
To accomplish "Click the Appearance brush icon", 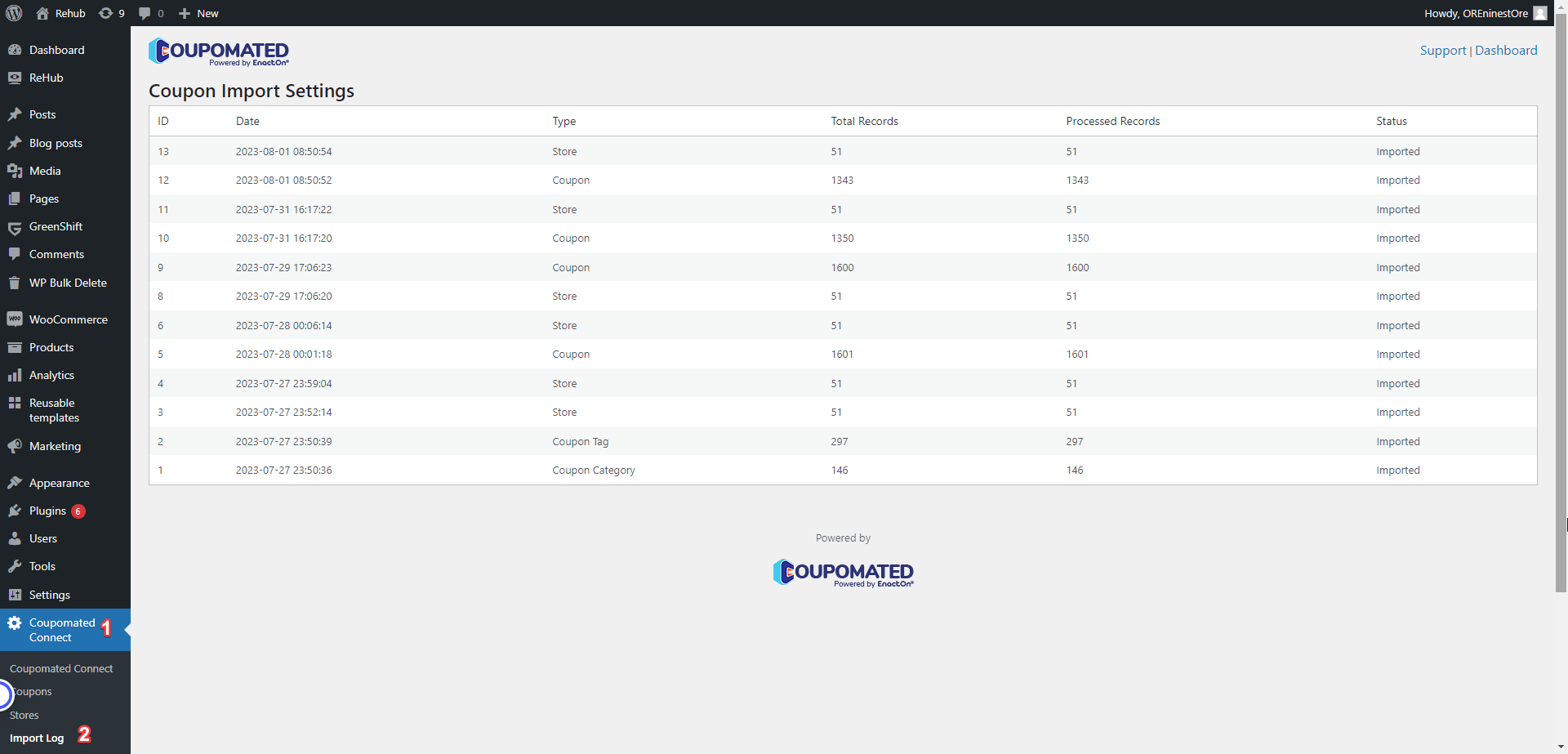I will (15, 483).
